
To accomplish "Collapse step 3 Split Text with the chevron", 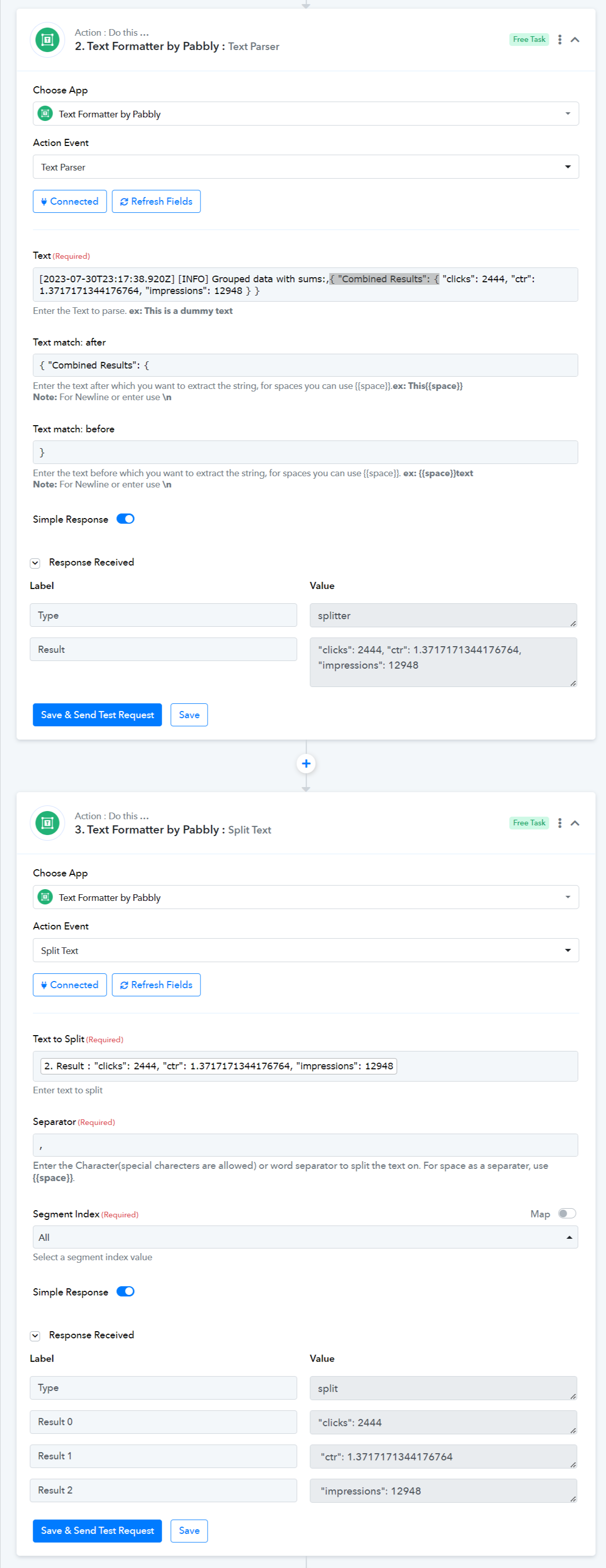I will coord(575,823).
